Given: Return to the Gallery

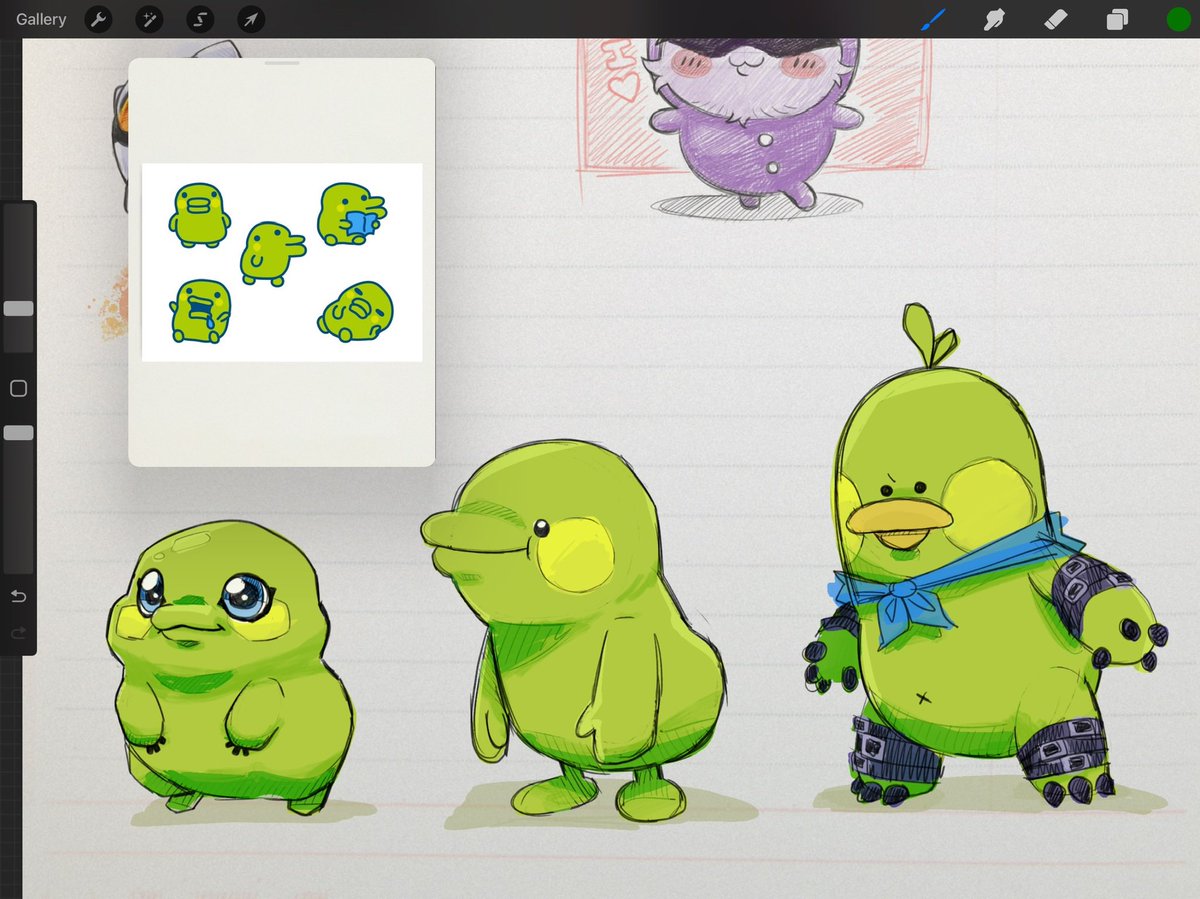Looking at the screenshot, I should tap(41, 19).
